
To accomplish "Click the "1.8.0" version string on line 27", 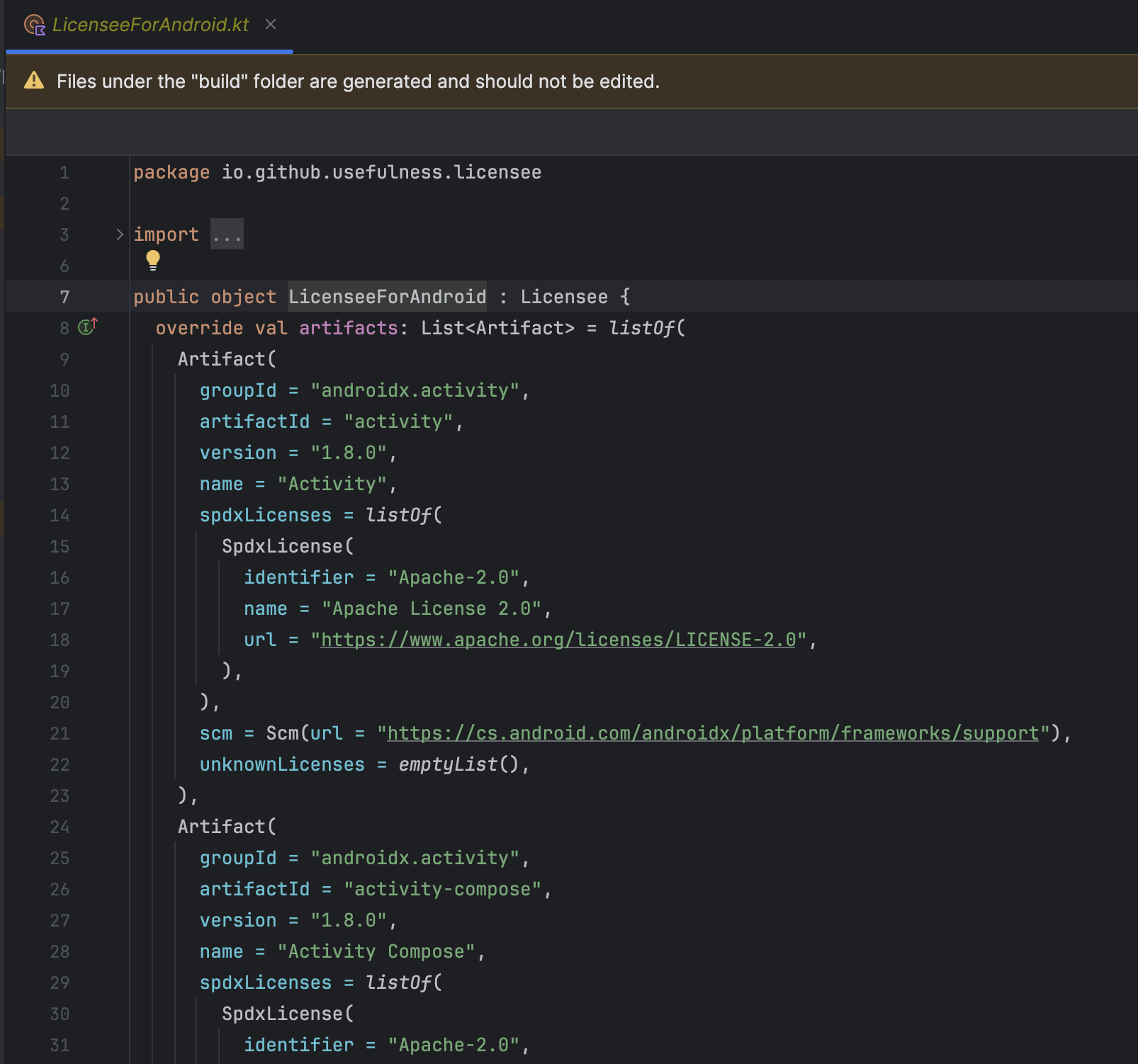I will tap(348, 920).
